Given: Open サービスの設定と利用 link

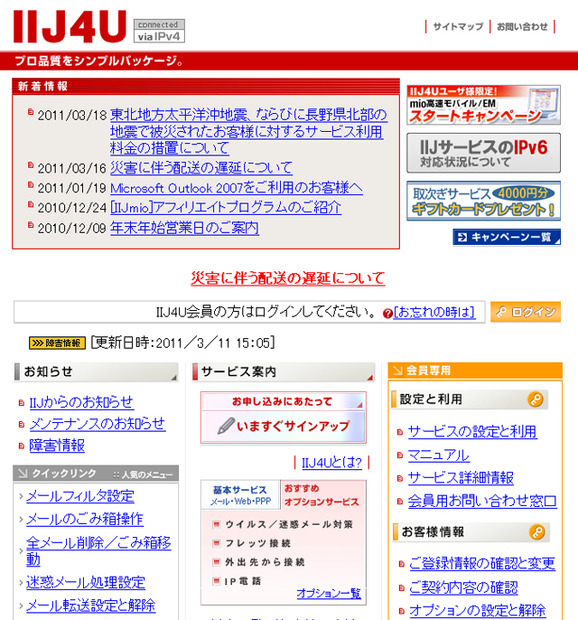Looking at the screenshot, I should click(472, 431).
